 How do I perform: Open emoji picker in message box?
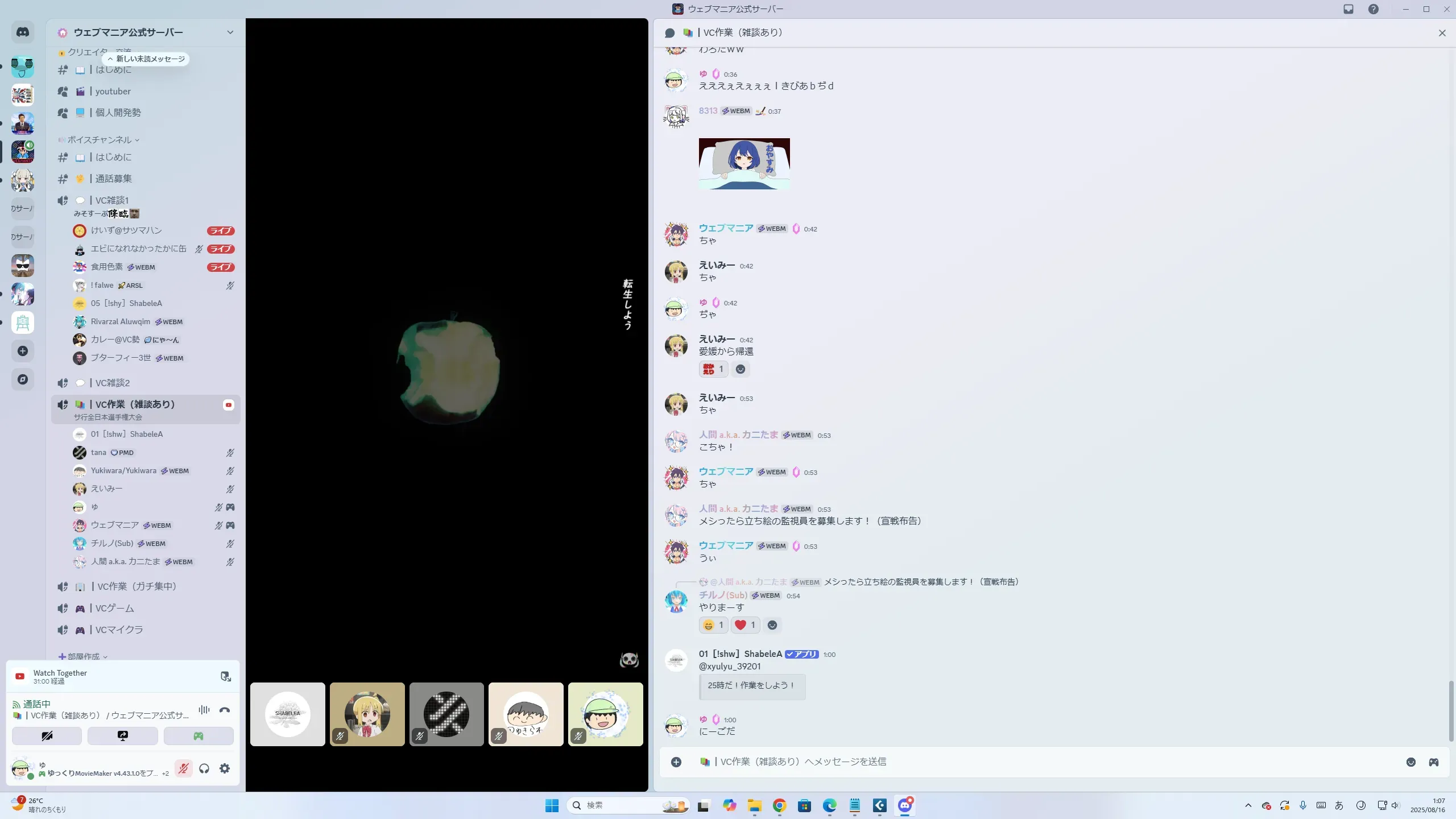[x=1411, y=762]
